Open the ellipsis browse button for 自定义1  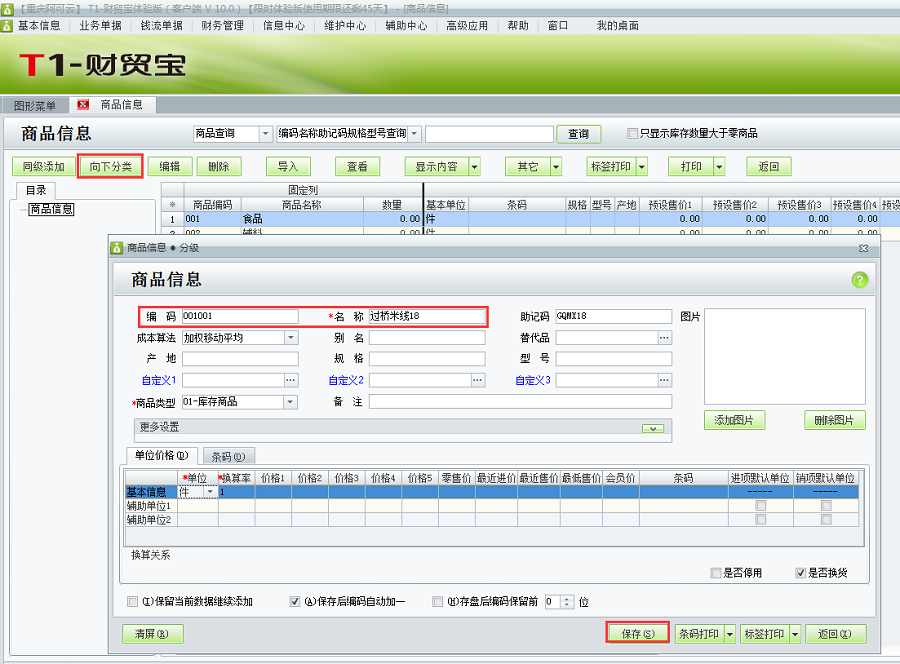[x=291, y=380]
